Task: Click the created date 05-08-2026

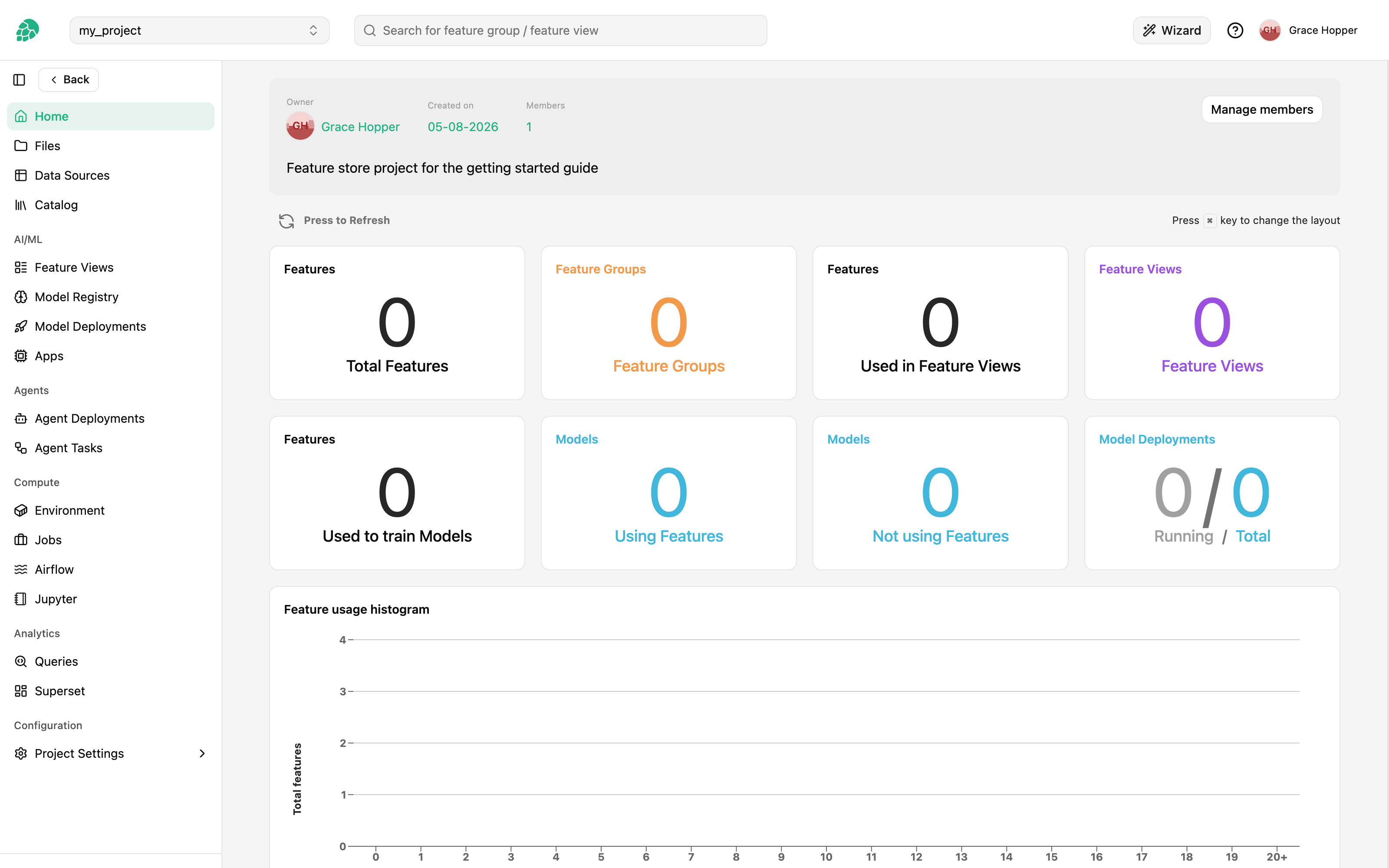Action: (463, 127)
